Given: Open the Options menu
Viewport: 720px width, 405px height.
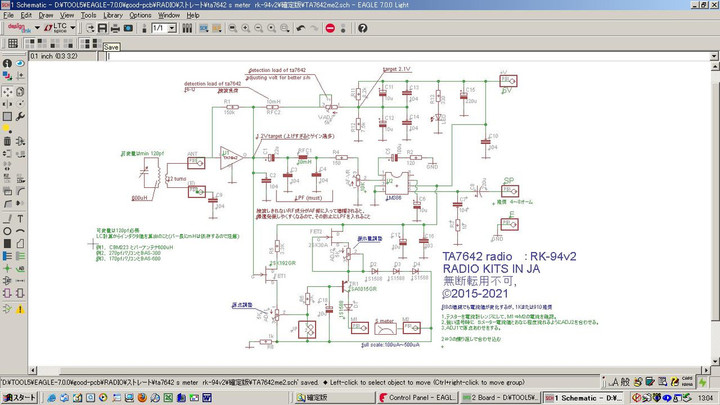Looking at the screenshot, I should 140,16.
